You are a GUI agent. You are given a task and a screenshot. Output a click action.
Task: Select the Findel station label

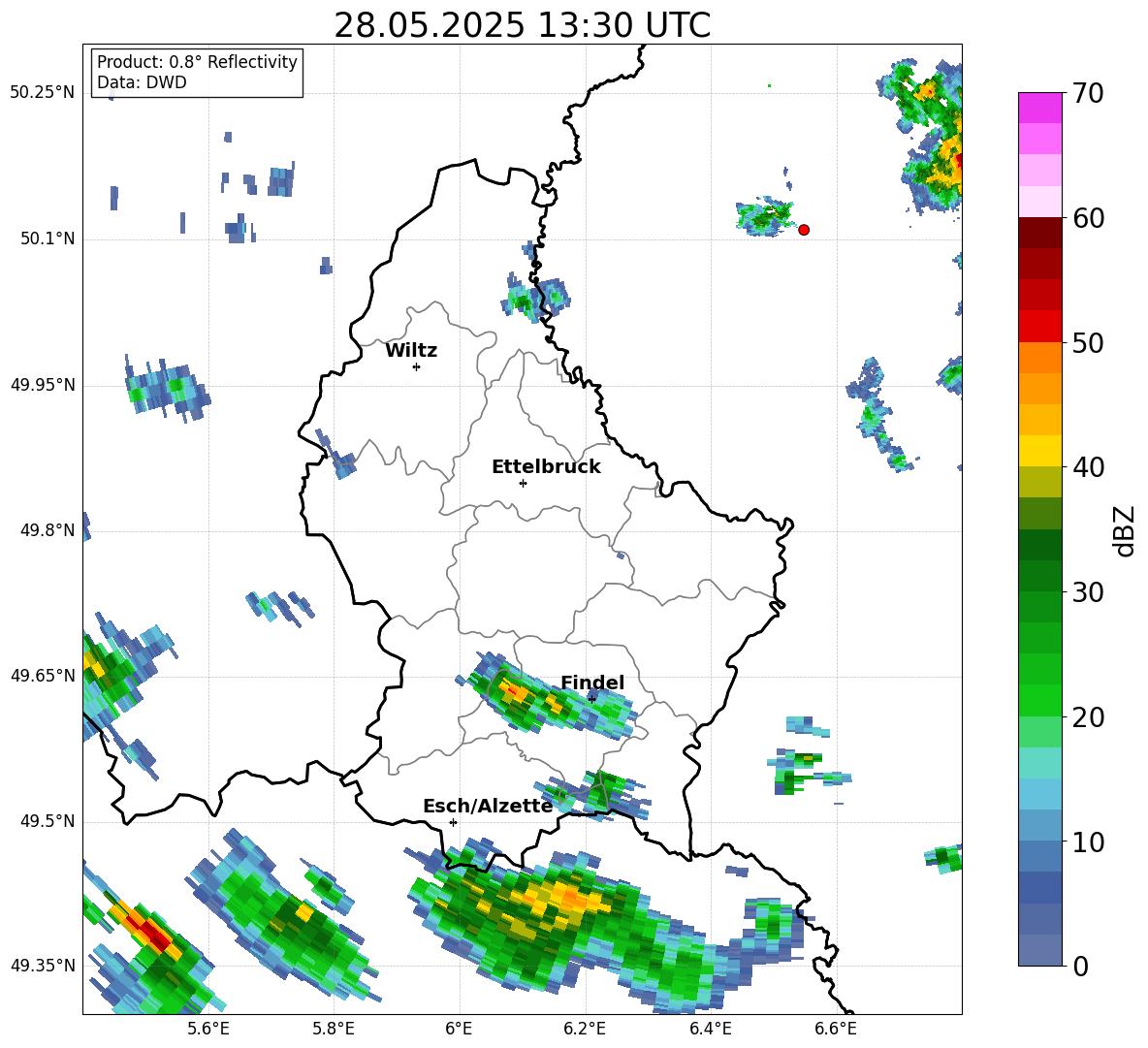pyautogui.click(x=592, y=683)
